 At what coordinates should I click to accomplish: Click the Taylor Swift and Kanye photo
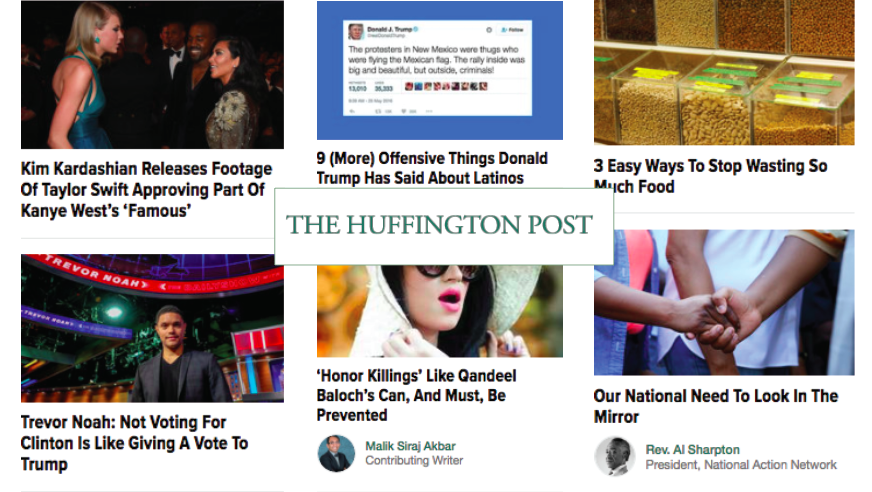tap(152, 74)
